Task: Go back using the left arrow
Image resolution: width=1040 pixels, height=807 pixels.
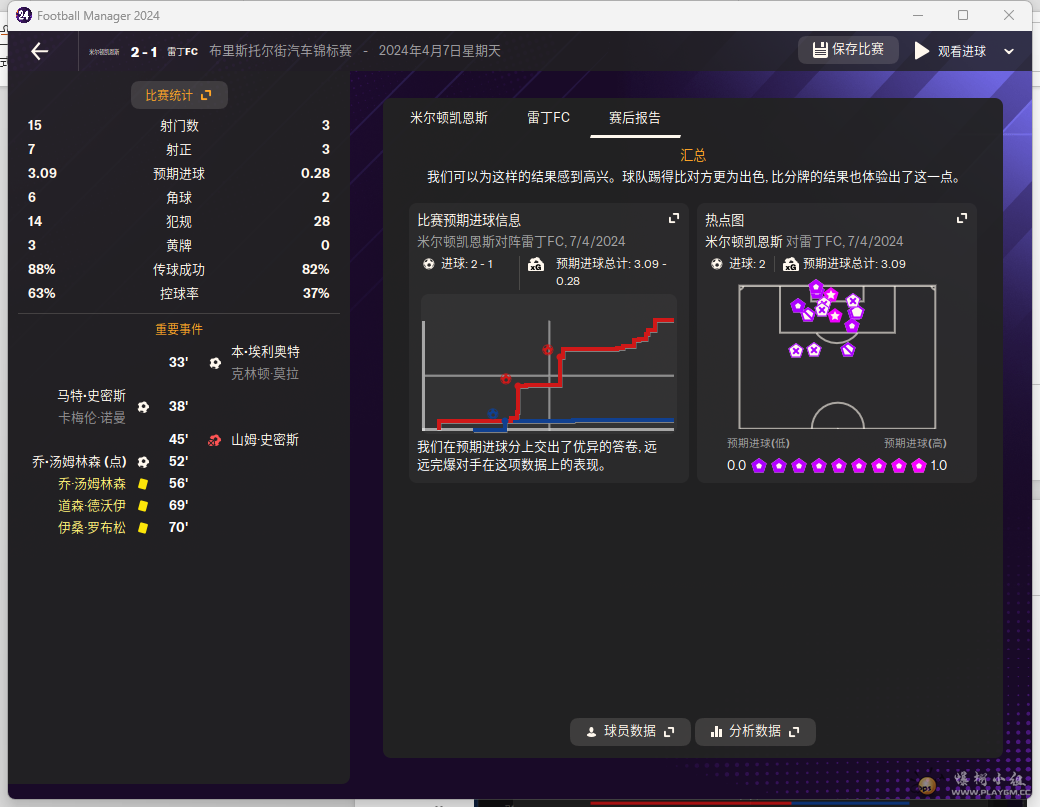Action: [x=40, y=51]
